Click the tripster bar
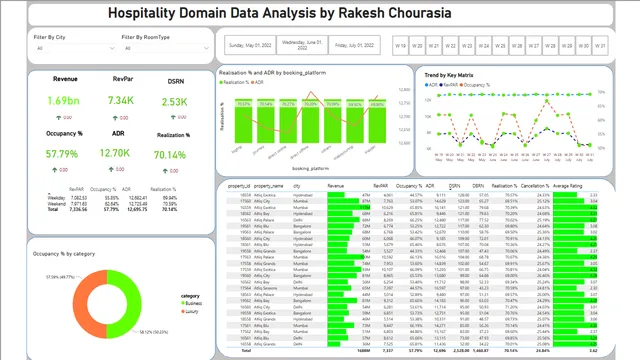The image size is (640, 360). tap(377, 121)
